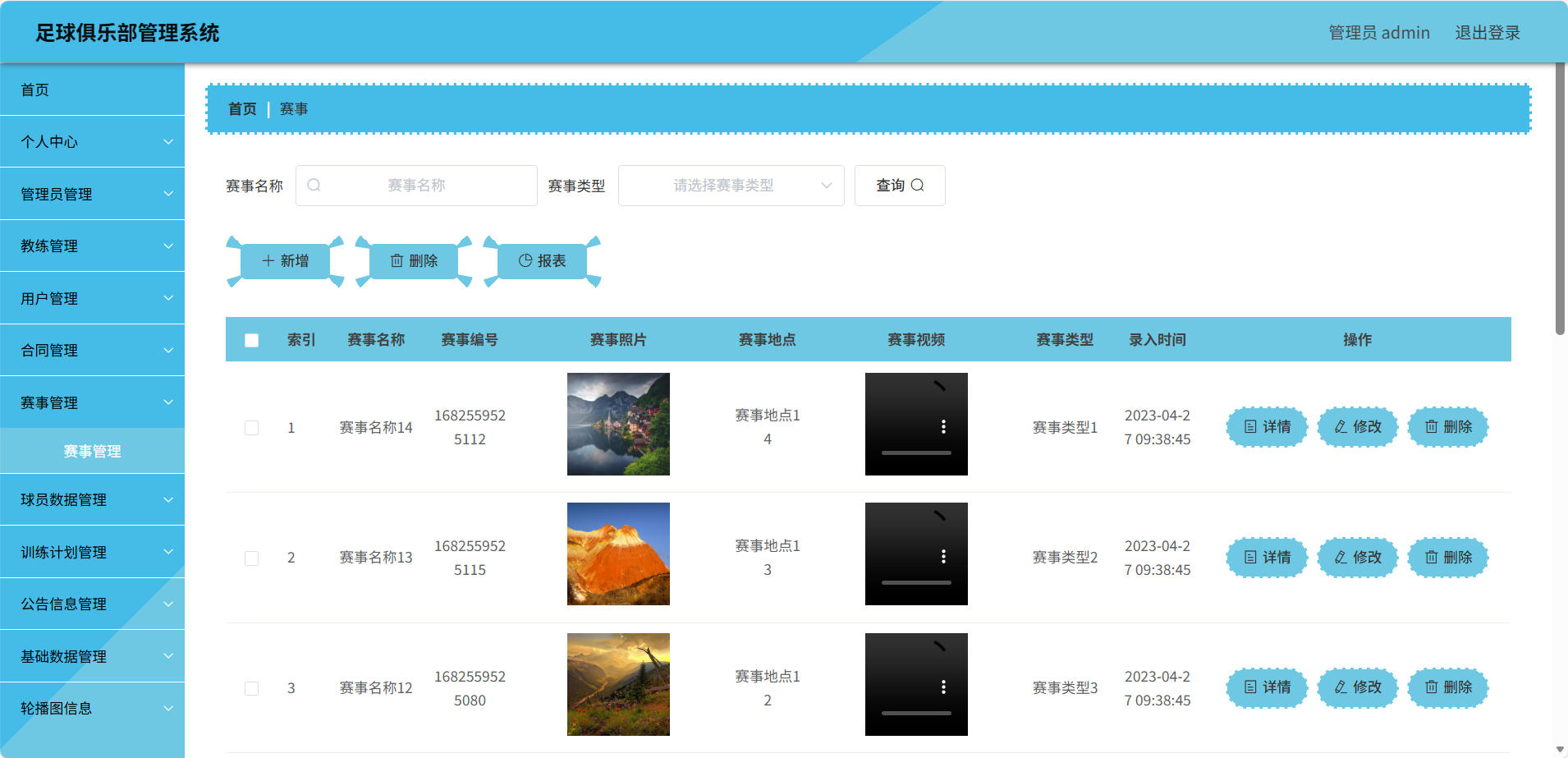Check the box for row 赛事名称12

(252, 688)
